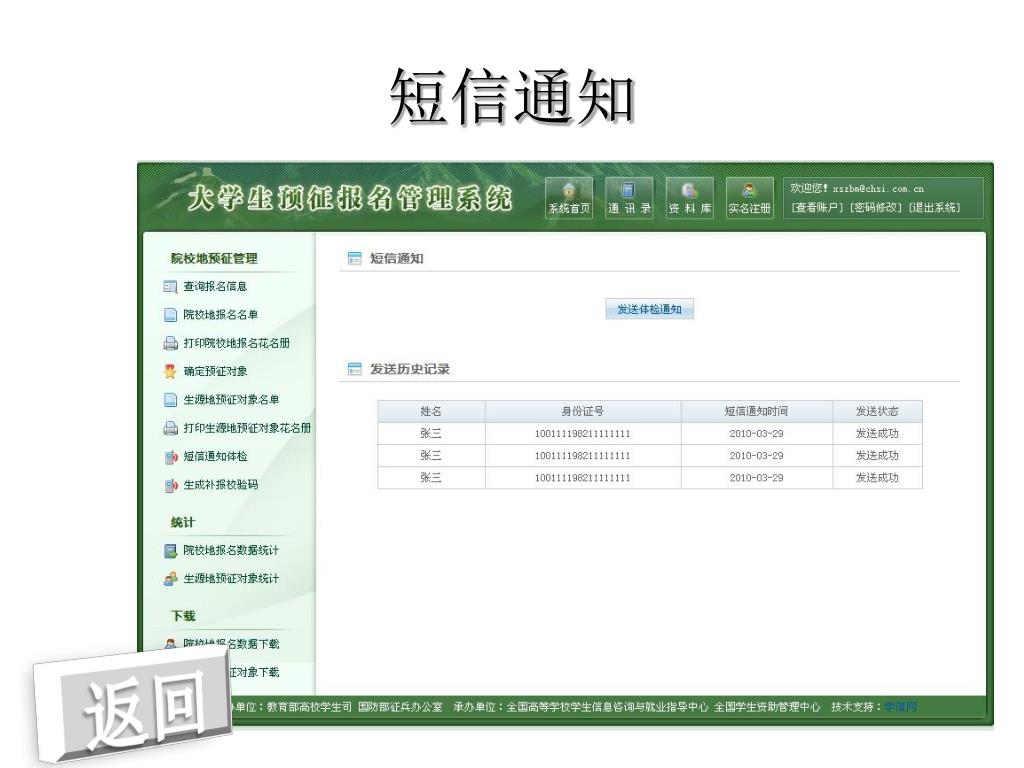This screenshot has width=1024, height=768.
Task: Open 生成补报校验码 link
Action: (221, 485)
